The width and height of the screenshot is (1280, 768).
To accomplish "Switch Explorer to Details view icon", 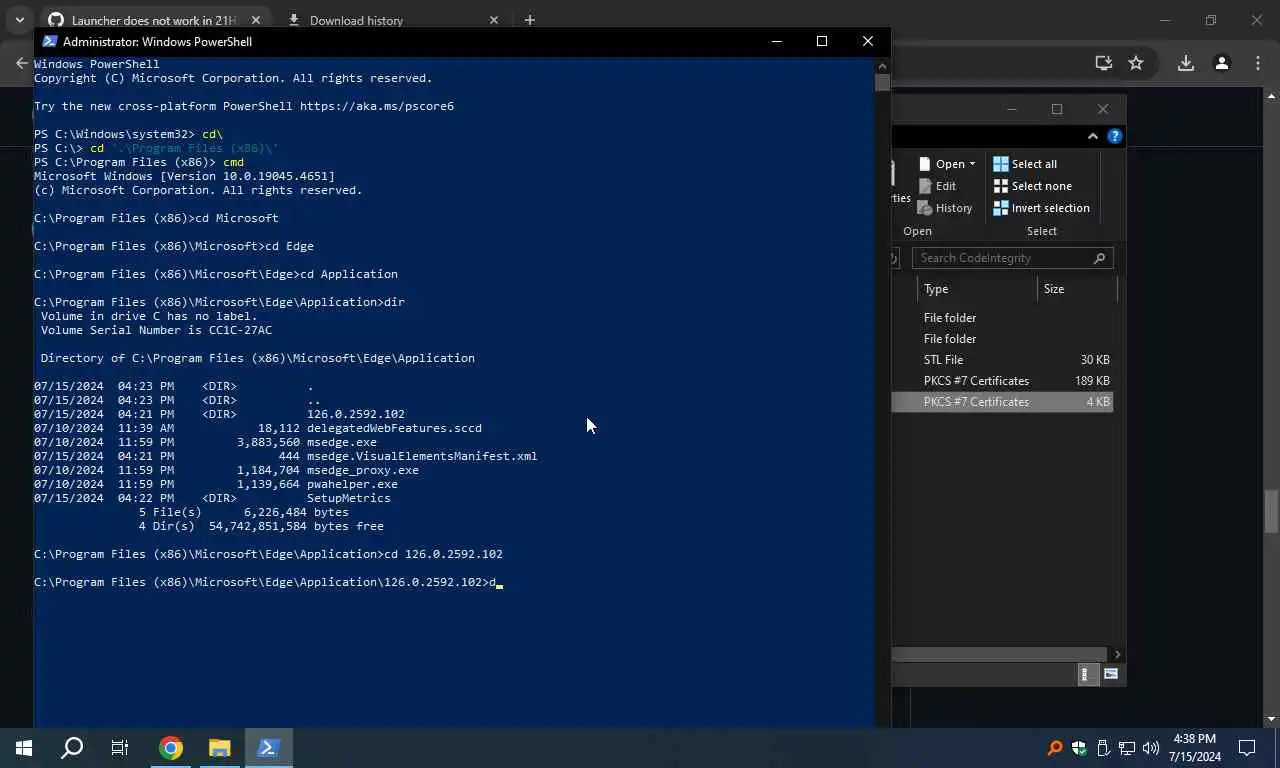I will (x=1086, y=674).
